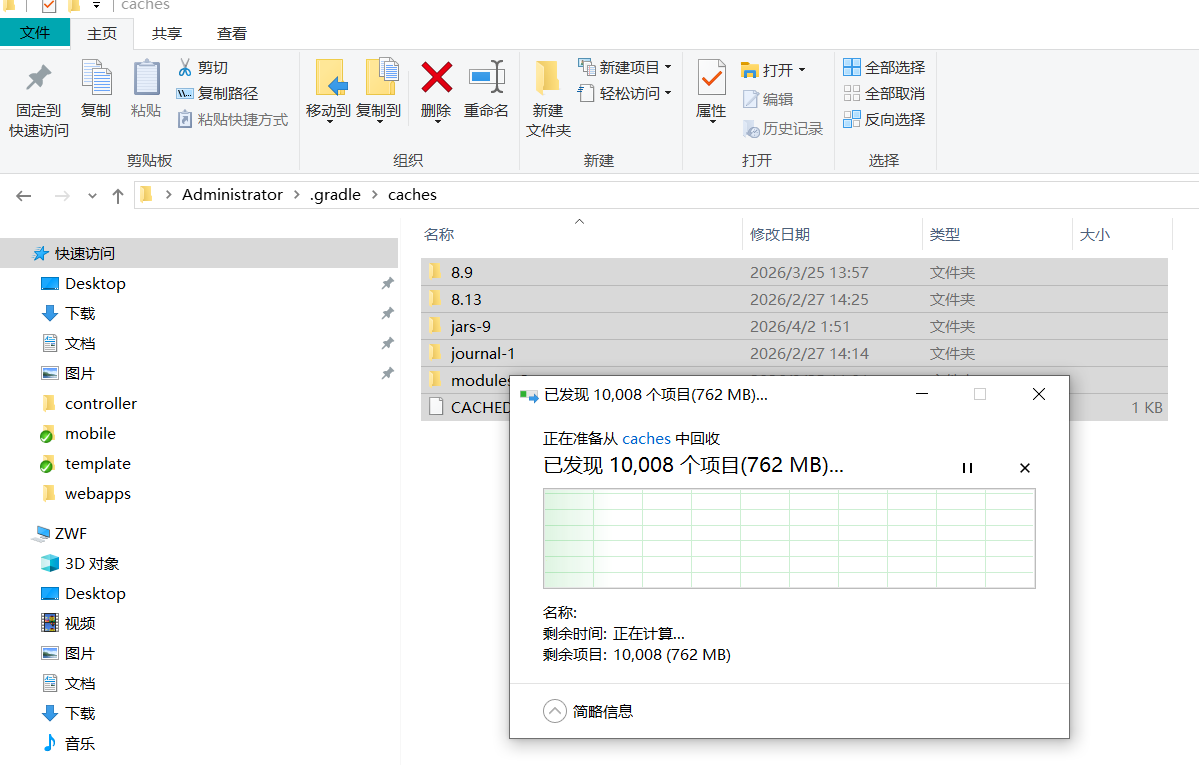Open the Copy to (复制到) menu
This screenshot has width=1199, height=765.
pos(379,90)
